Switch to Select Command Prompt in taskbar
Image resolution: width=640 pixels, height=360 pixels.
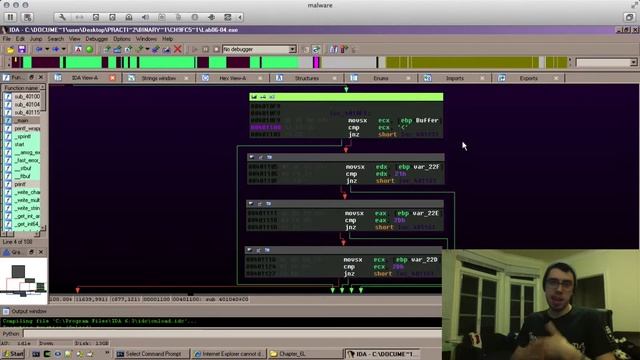coord(153,354)
